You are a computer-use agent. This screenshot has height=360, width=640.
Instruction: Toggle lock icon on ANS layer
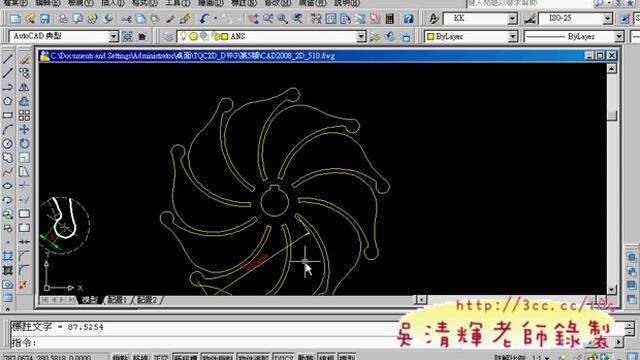click(x=215, y=36)
